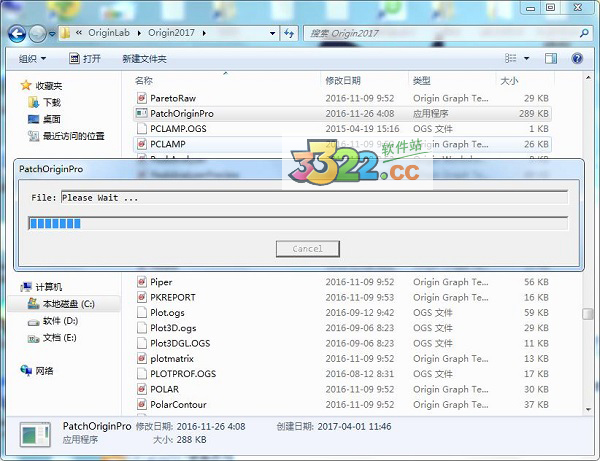Image resolution: width=600 pixels, height=461 pixels.
Task: Click the Forward navigation arrow button
Action: [38, 34]
